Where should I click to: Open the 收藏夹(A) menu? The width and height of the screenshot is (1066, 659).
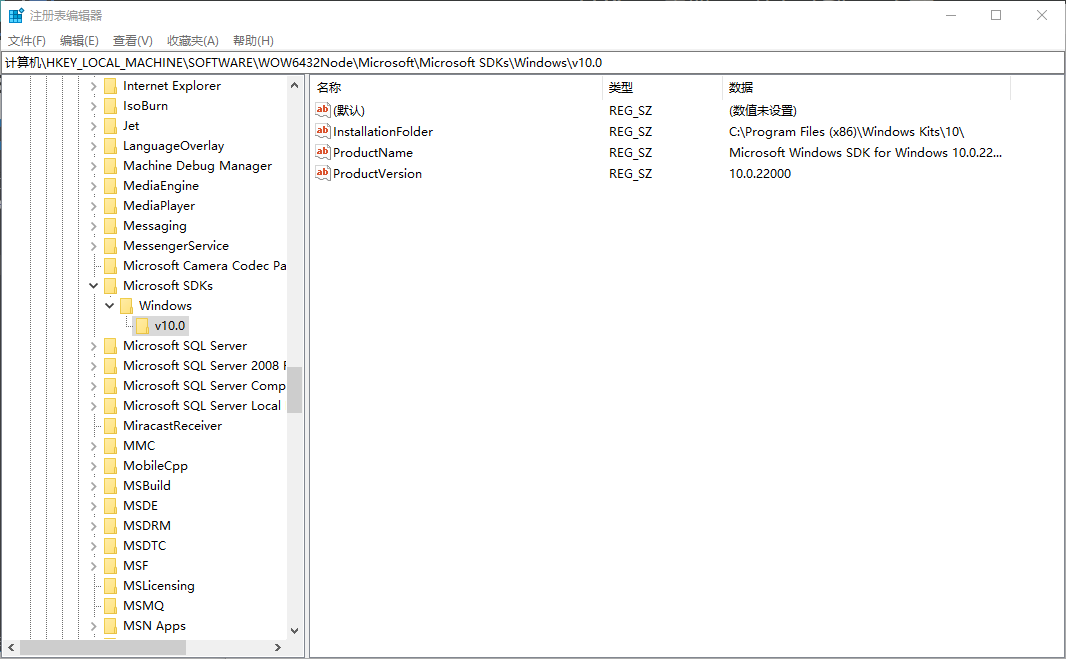[x=192, y=41]
